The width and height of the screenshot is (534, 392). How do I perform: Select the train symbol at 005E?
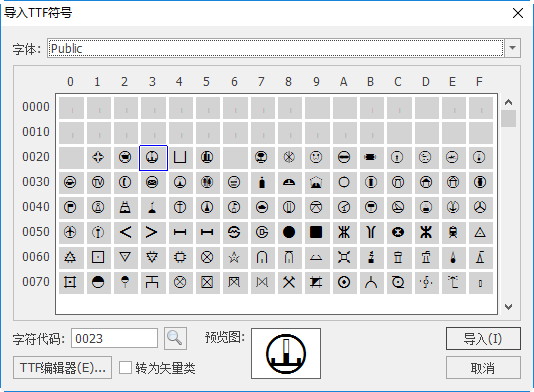tap(453, 232)
